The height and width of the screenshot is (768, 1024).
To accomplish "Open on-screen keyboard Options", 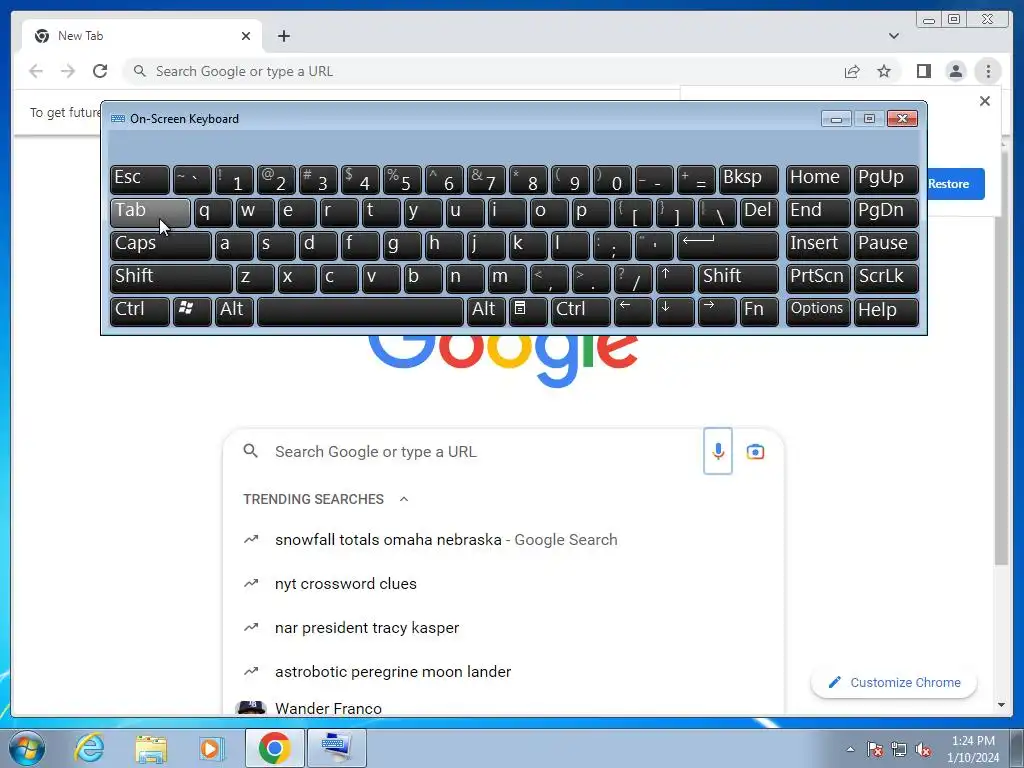I will [818, 311].
